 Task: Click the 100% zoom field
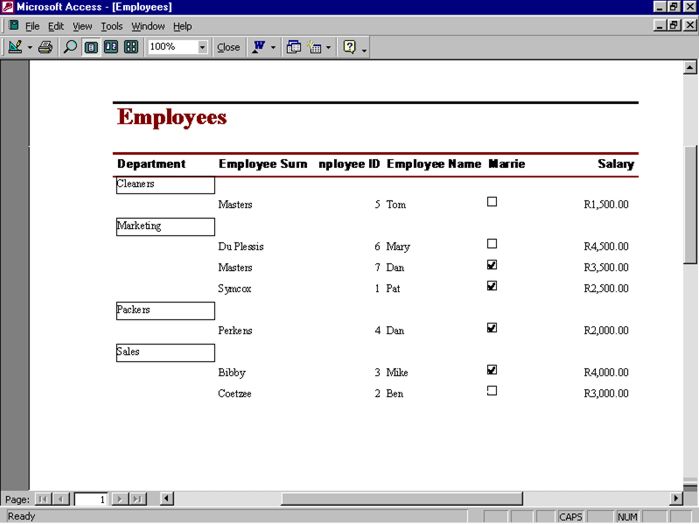(172, 47)
